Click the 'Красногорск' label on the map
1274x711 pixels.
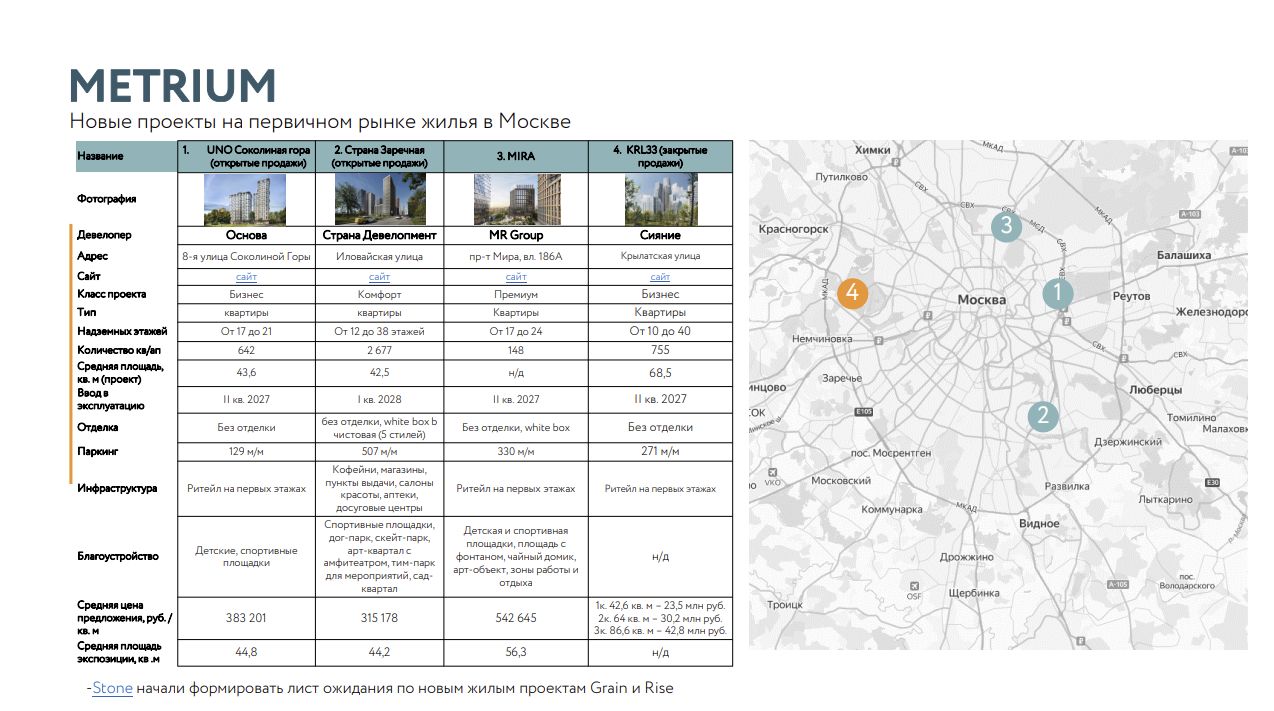tap(794, 229)
